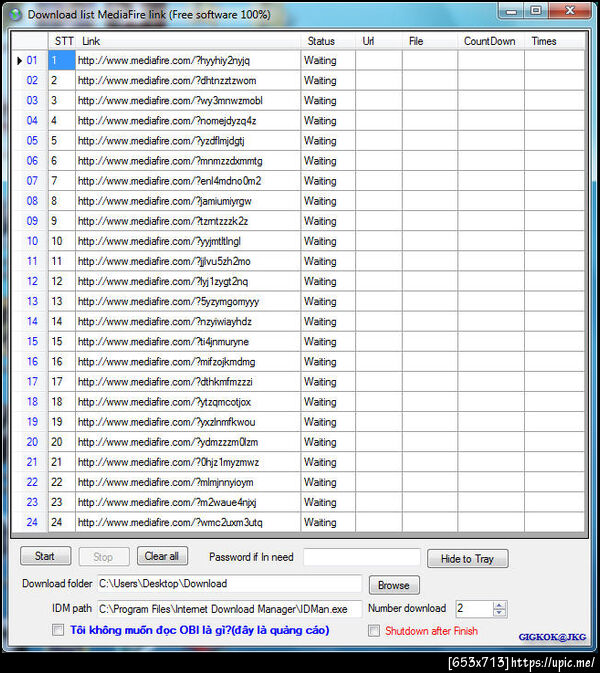Select link cell '?jamiumiyrgw'
This screenshot has height=673, width=600.
click(188, 201)
